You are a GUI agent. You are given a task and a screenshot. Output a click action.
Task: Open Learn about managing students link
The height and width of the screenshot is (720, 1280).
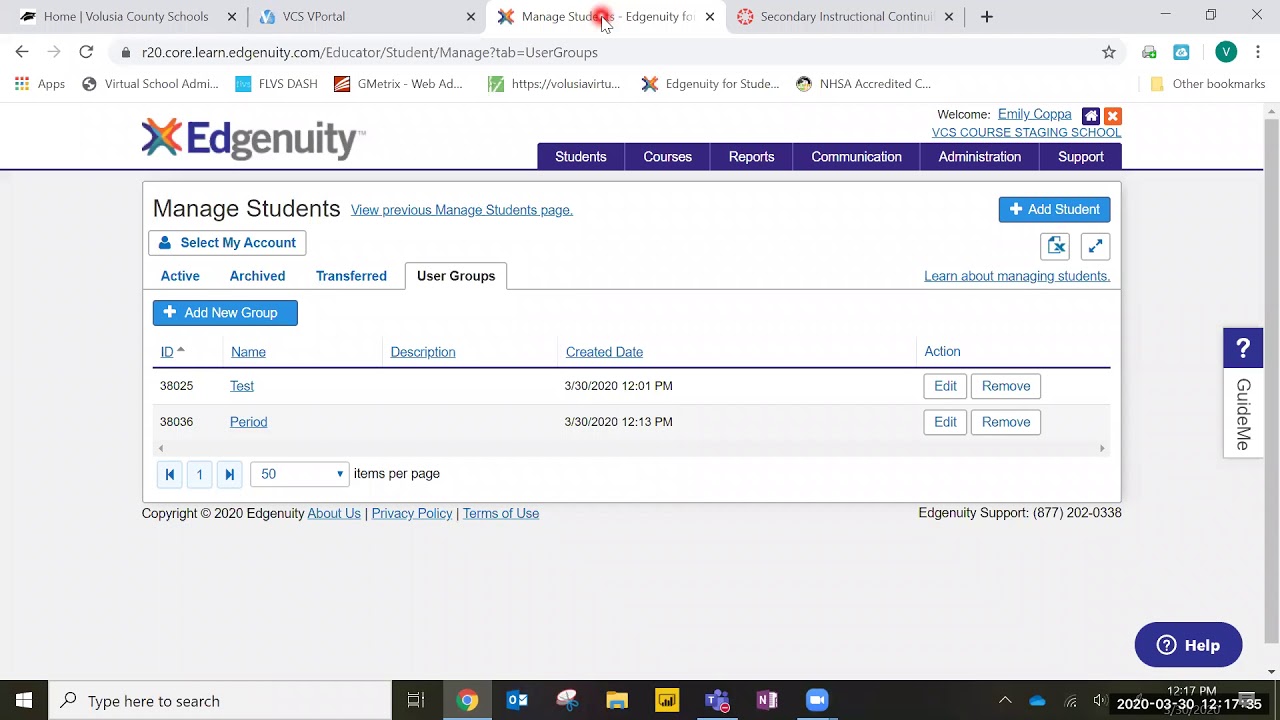(1017, 276)
